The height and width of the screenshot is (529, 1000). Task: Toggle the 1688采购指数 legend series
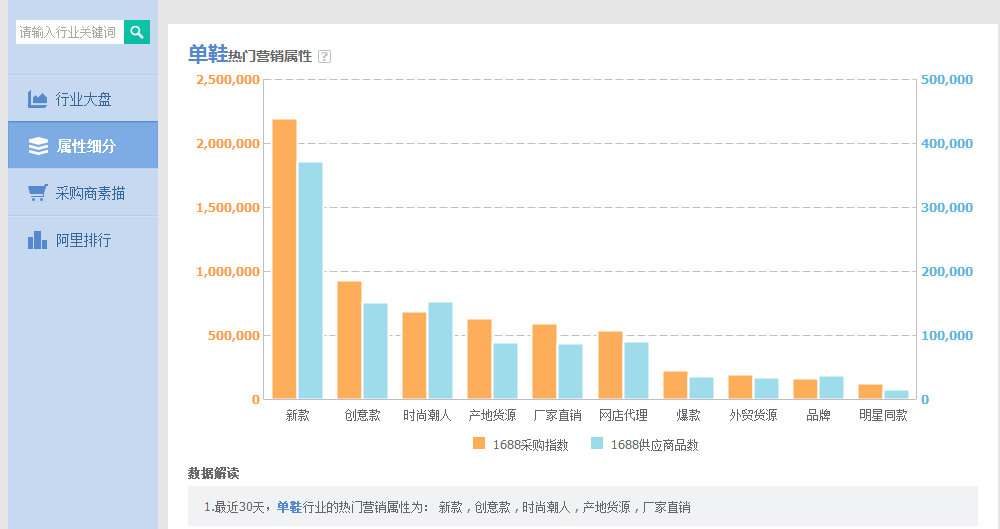pos(530,445)
